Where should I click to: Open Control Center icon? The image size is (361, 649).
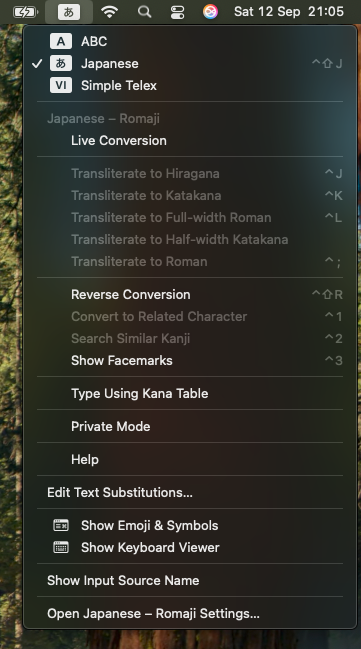coord(177,12)
